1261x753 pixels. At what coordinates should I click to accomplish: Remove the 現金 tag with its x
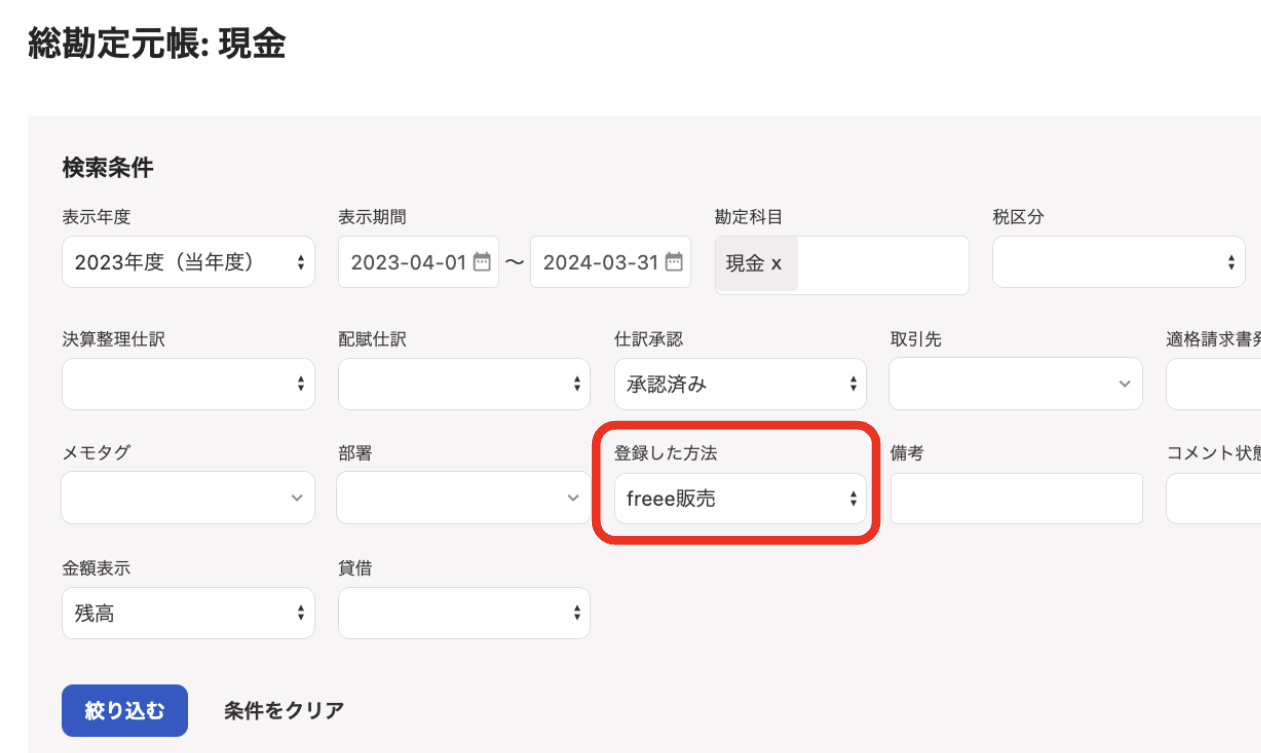776,264
